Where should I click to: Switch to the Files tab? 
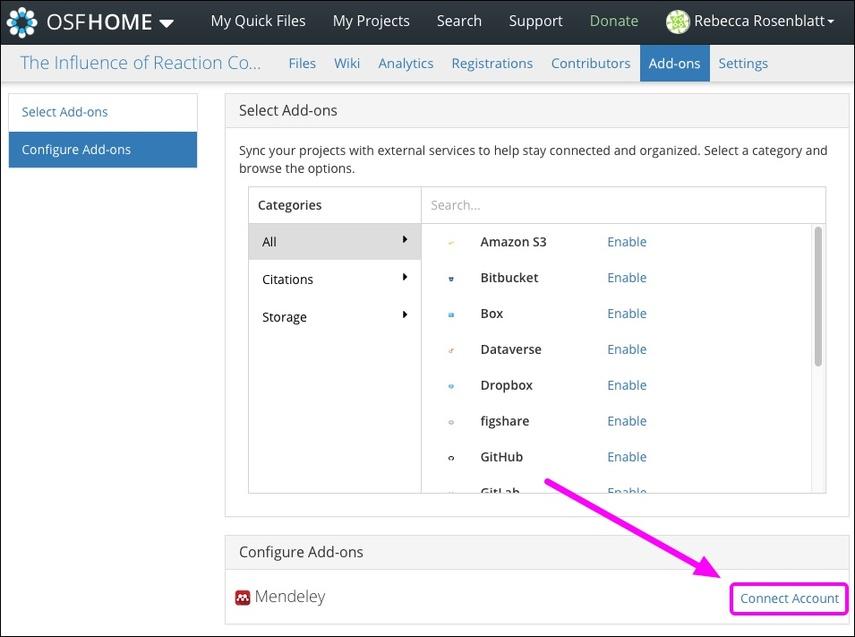[x=302, y=63]
